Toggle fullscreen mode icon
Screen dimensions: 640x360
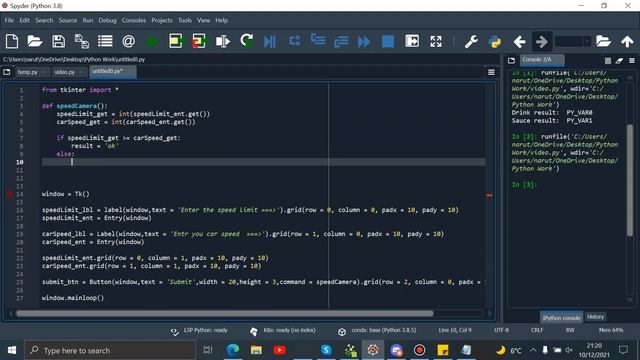[436, 41]
